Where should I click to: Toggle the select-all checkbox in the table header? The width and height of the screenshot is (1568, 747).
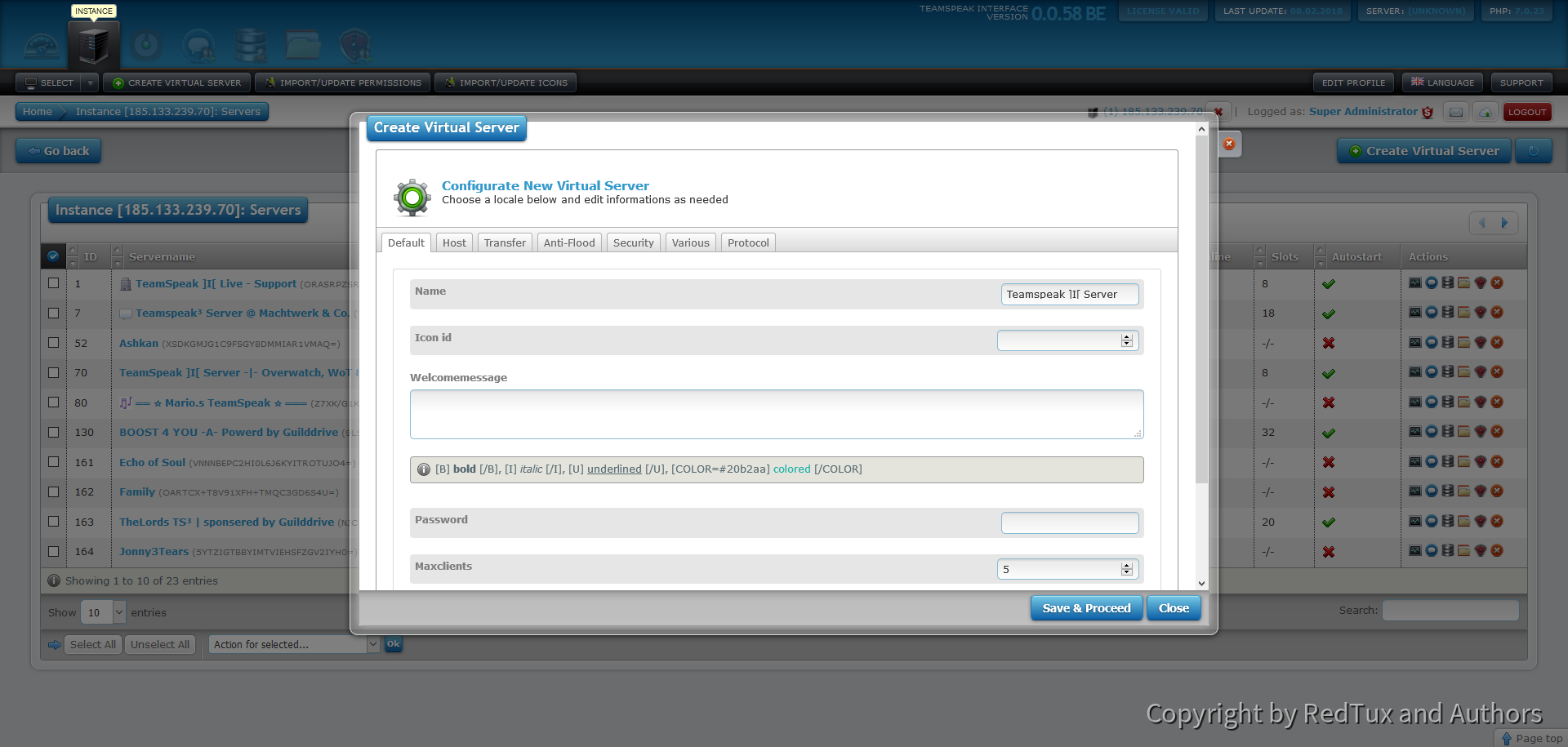click(x=53, y=256)
